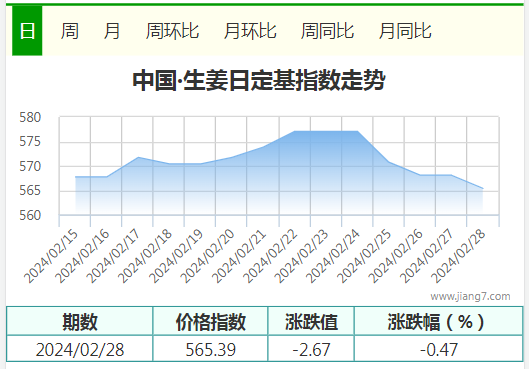Switch to 周环比 tab
The width and height of the screenshot is (529, 369).
point(172,31)
